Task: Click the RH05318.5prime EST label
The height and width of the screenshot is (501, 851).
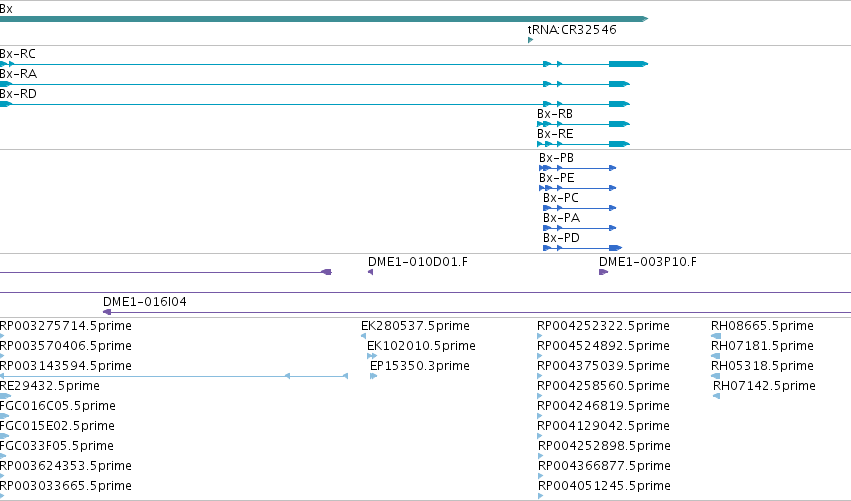Action: (762, 366)
